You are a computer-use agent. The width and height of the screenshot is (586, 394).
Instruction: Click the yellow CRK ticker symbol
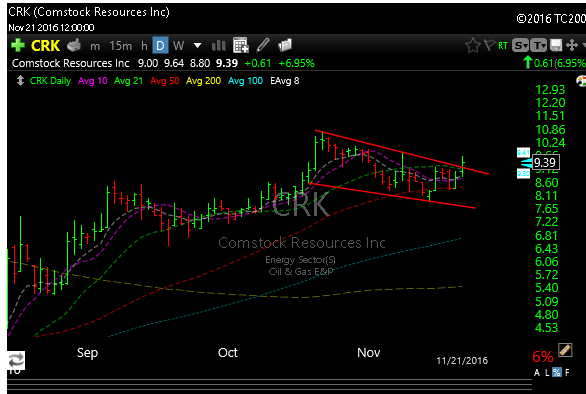point(45,46)
